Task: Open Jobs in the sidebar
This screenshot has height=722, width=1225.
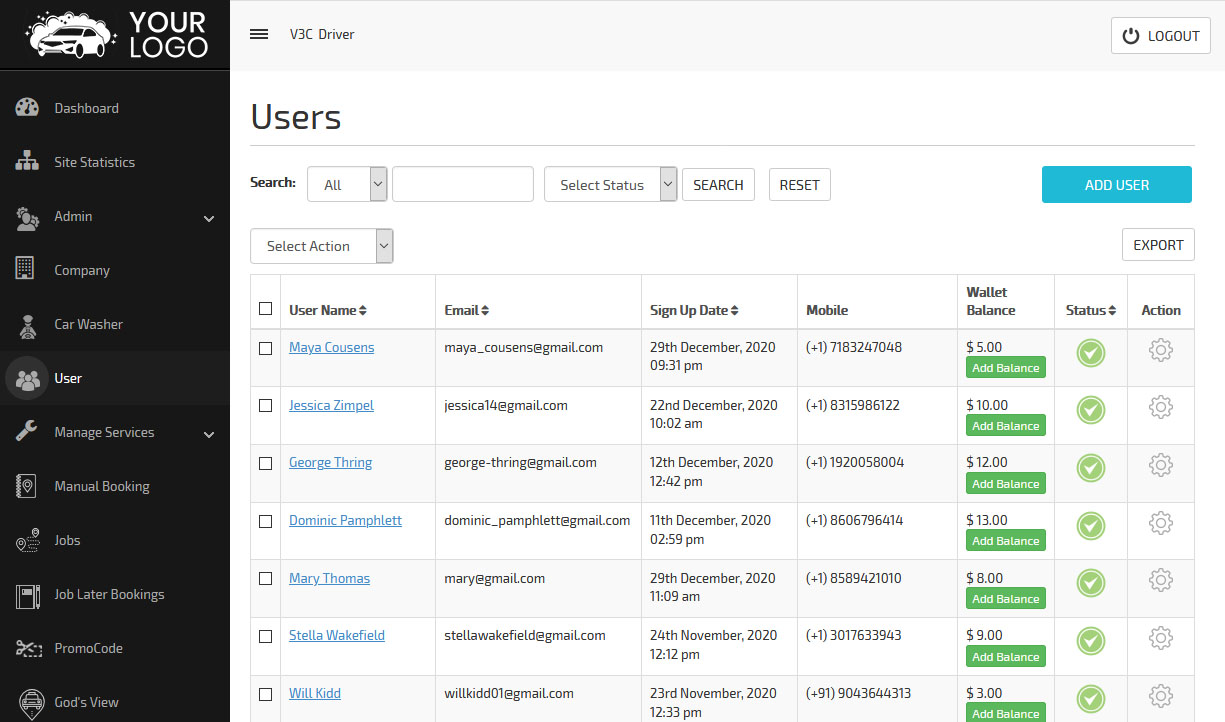Action: coord(67,540)
